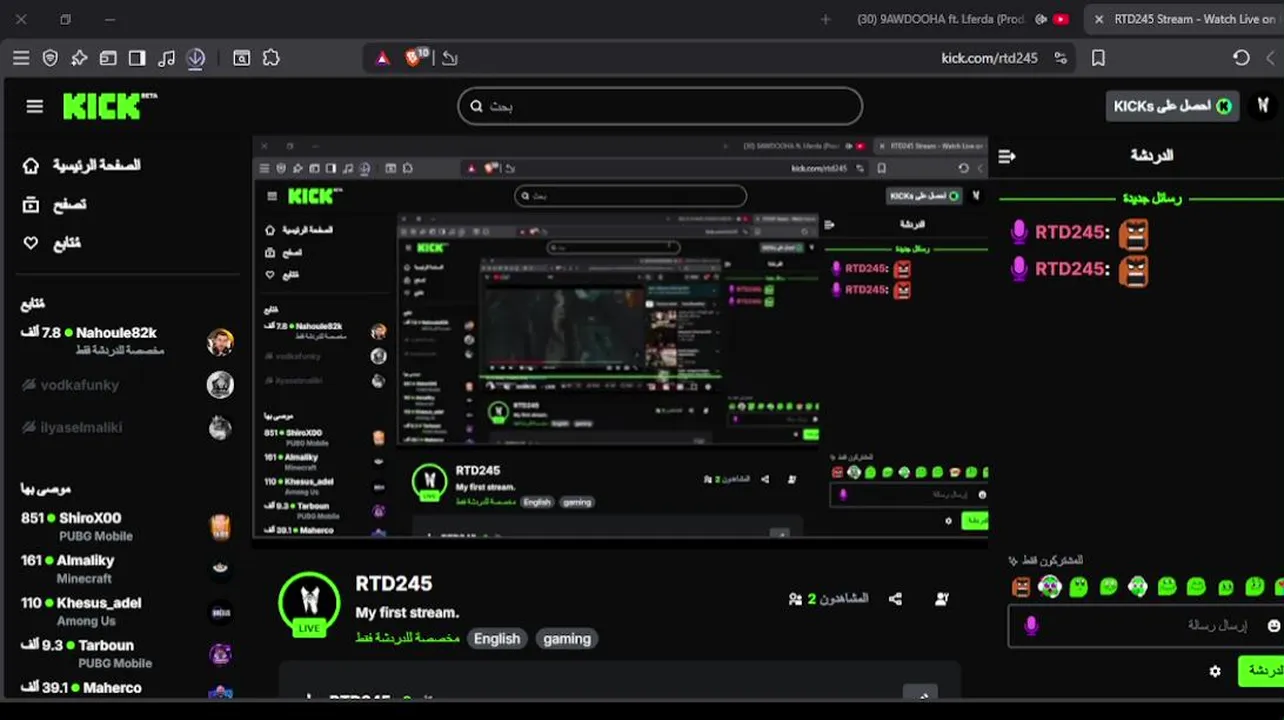1284x720 pixels.
Task: Open the profile avatar beside the KICKs button
Action: 1263,106
